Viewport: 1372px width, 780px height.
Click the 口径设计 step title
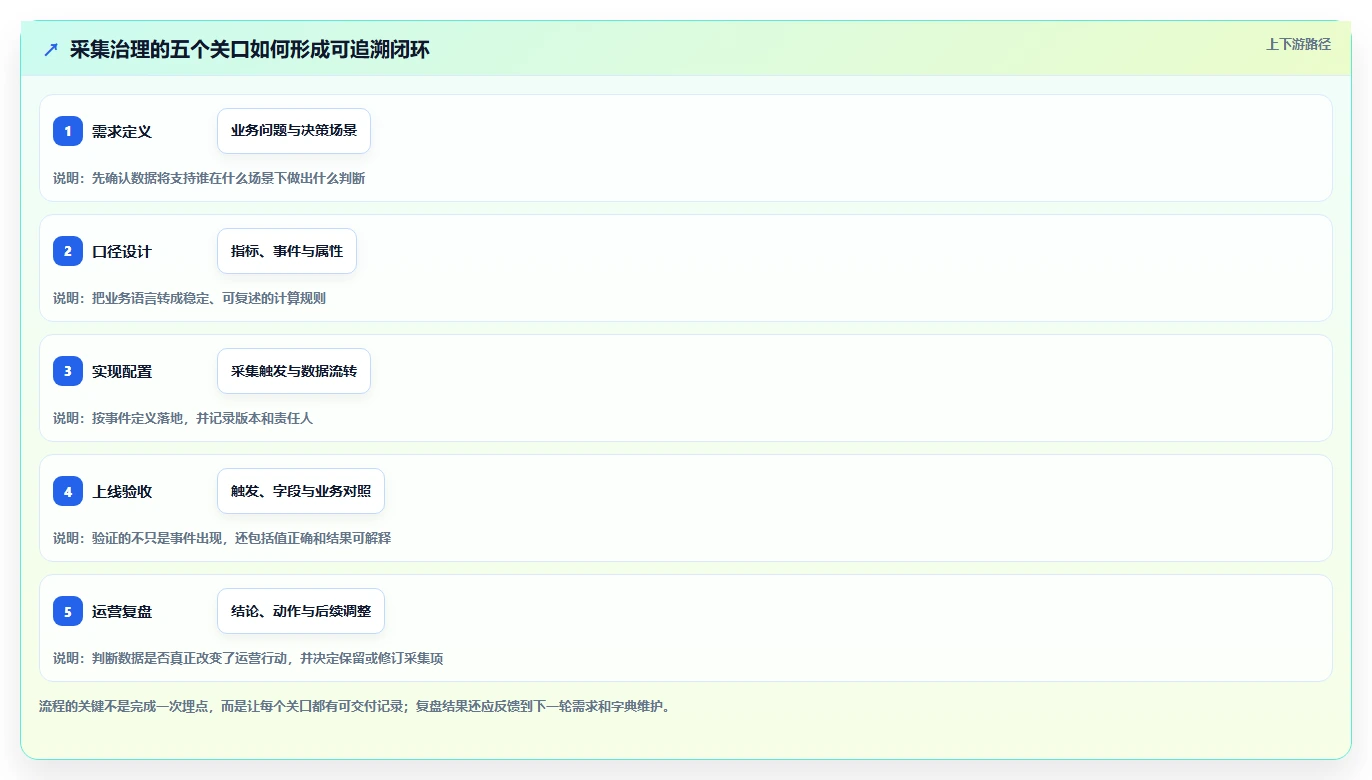122,252
